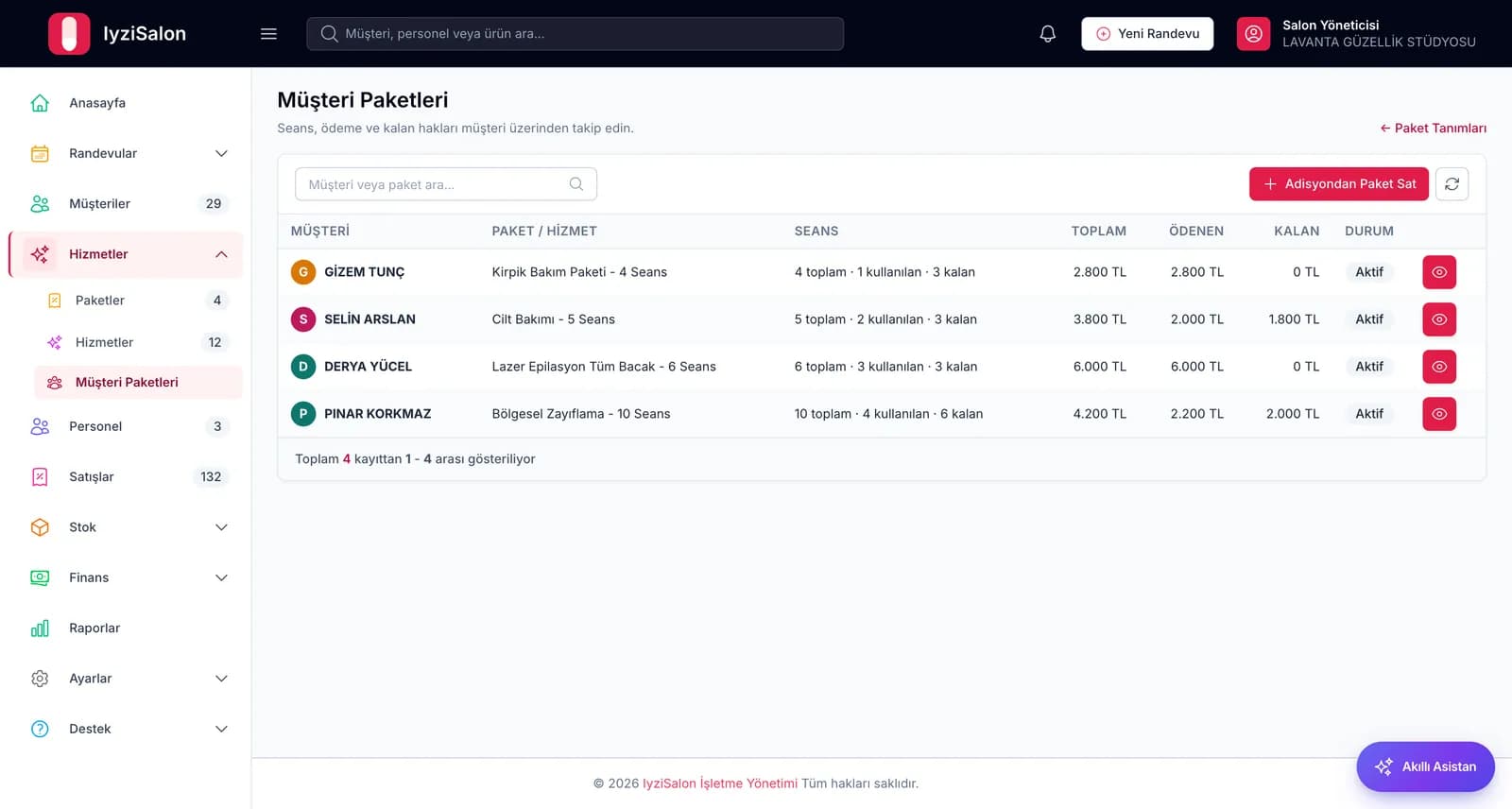Toggle the hamburger sidebar menu icon
Image resolution: width=1512 pixels, height=809 pixels.
click(268, 33)
